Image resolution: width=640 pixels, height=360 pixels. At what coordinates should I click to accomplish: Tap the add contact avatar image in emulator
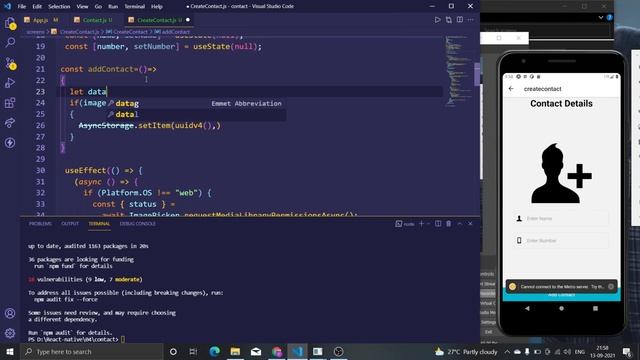(x=561, y=173)
